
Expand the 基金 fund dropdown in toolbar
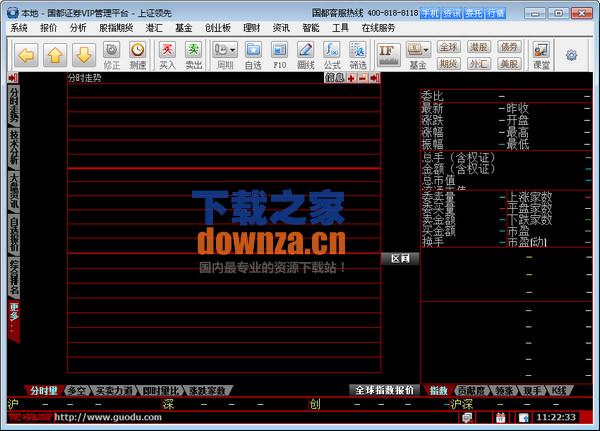(418, 54)
